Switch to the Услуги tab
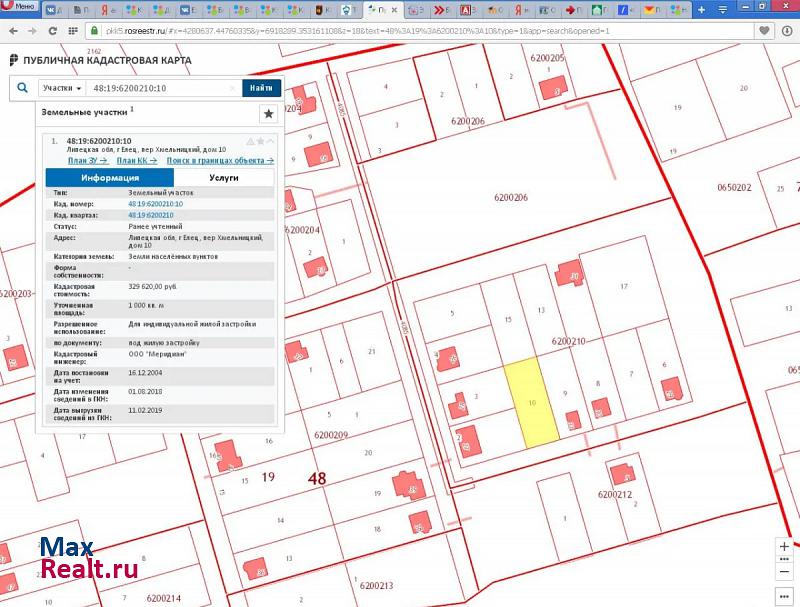Viewport: 800px width, 607px height. (223, 177)
